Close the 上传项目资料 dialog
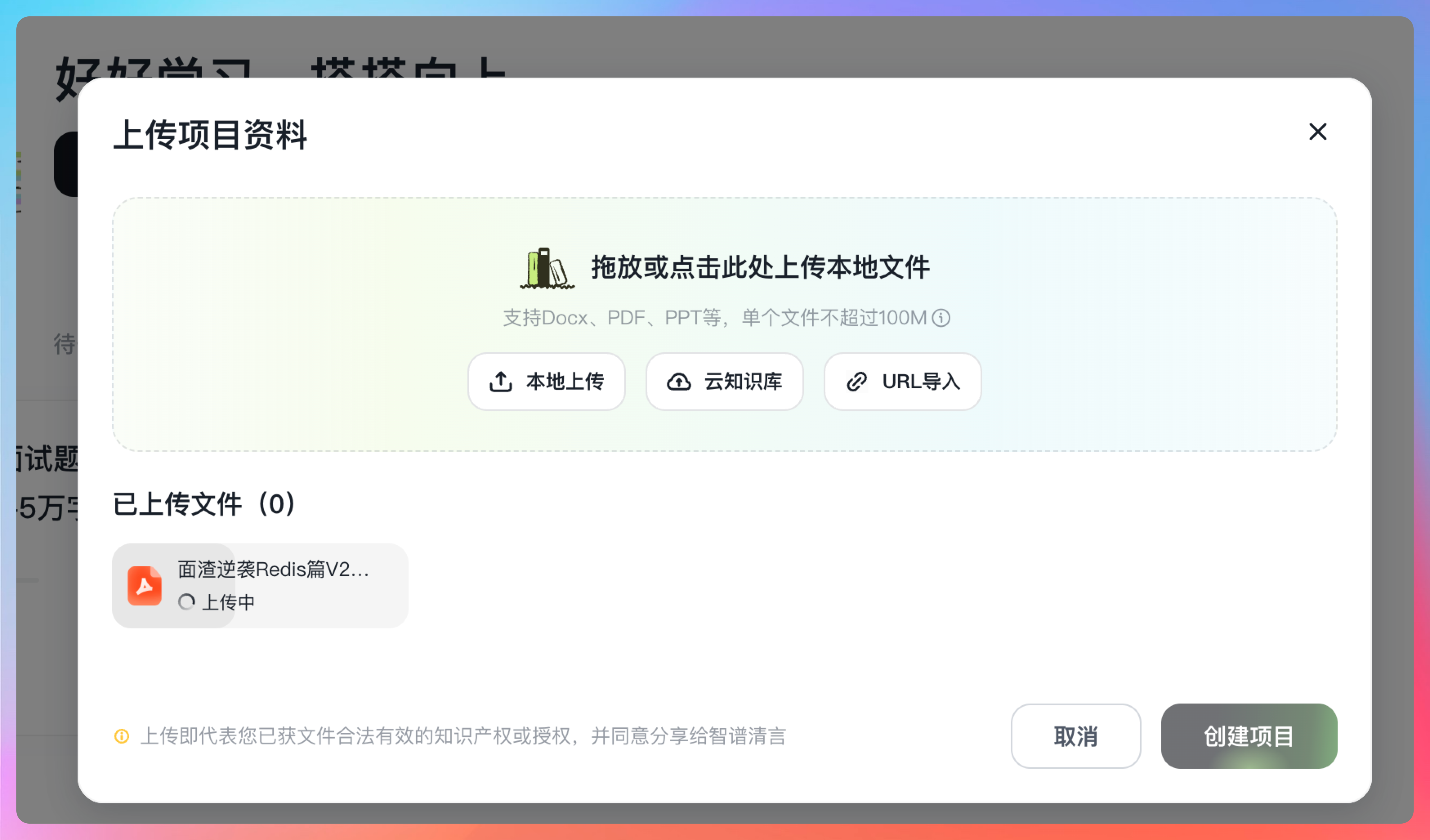 coord(1317,132)
